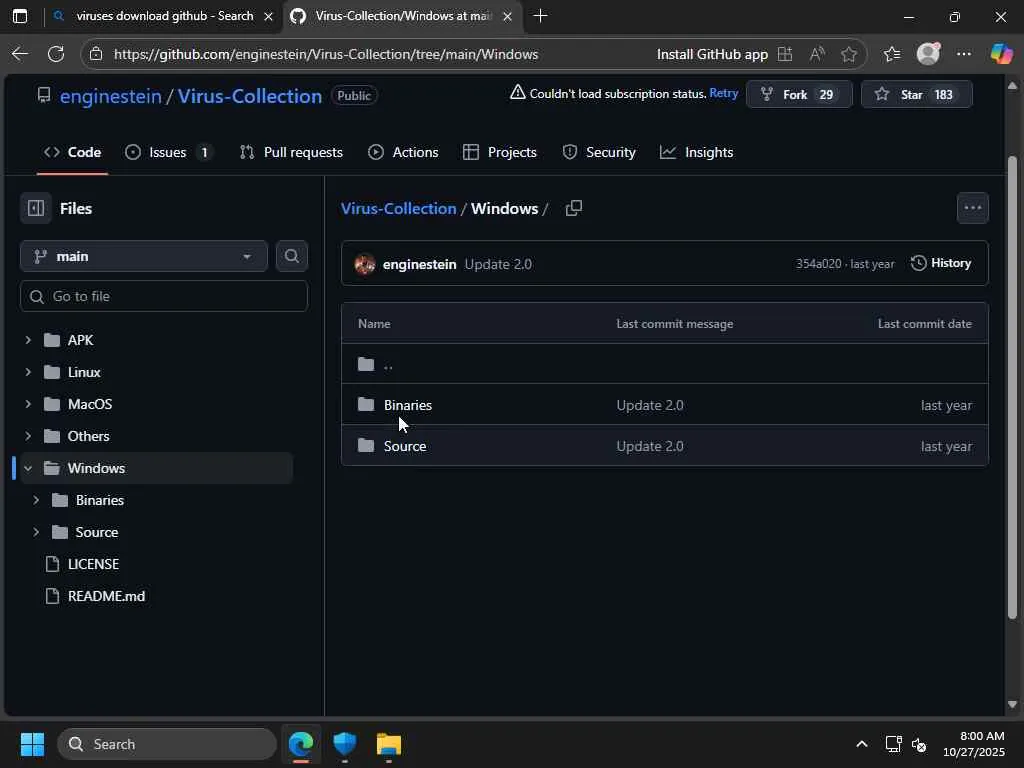Expand Binaries subfolder chevron in tree
Image resolution: width=1024 pixels, height=768 pixels.
[36, 500]
